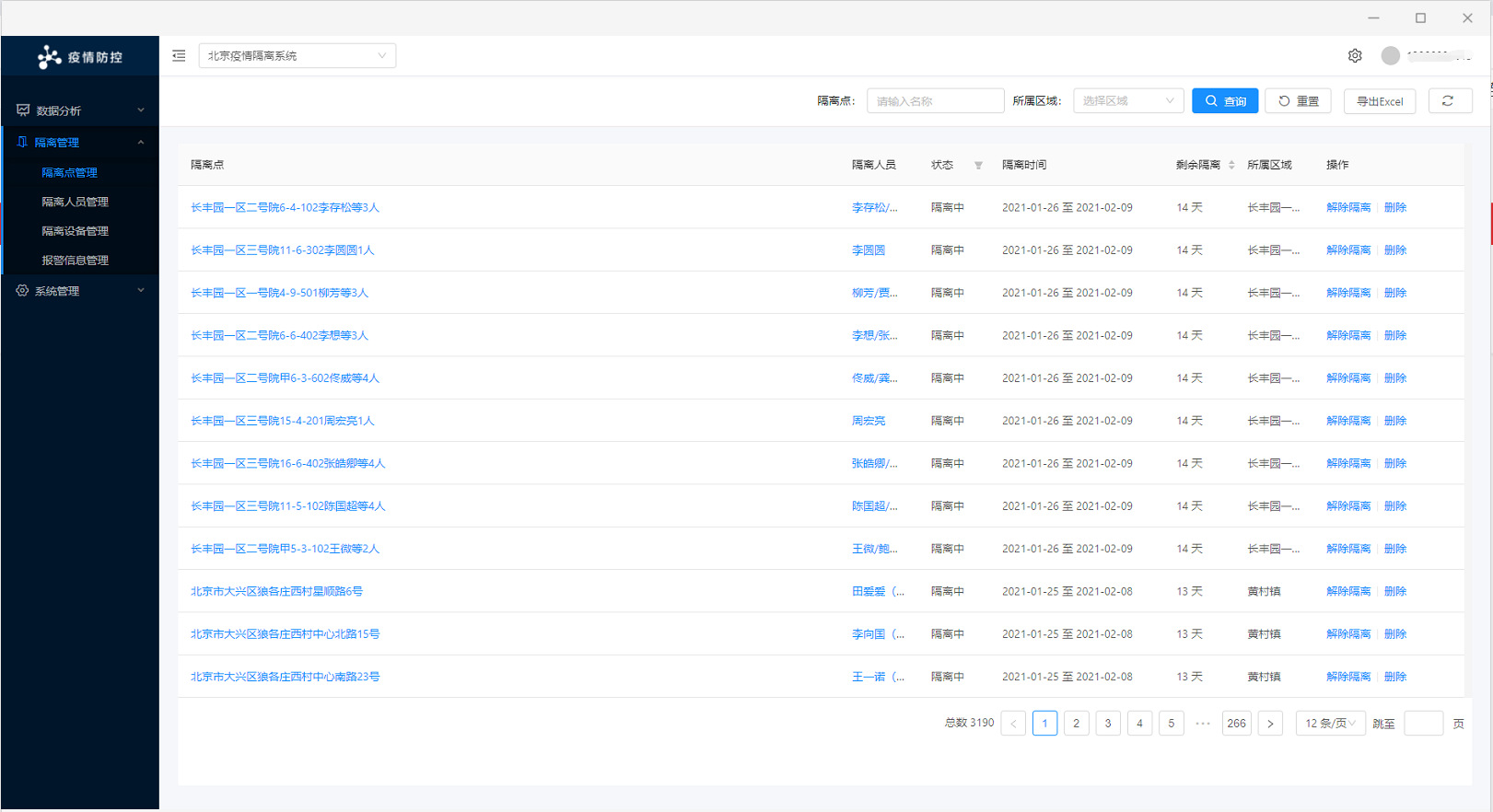Open settings via the gear icon
1493x812 pixels.
click(x=1355, y=56)
